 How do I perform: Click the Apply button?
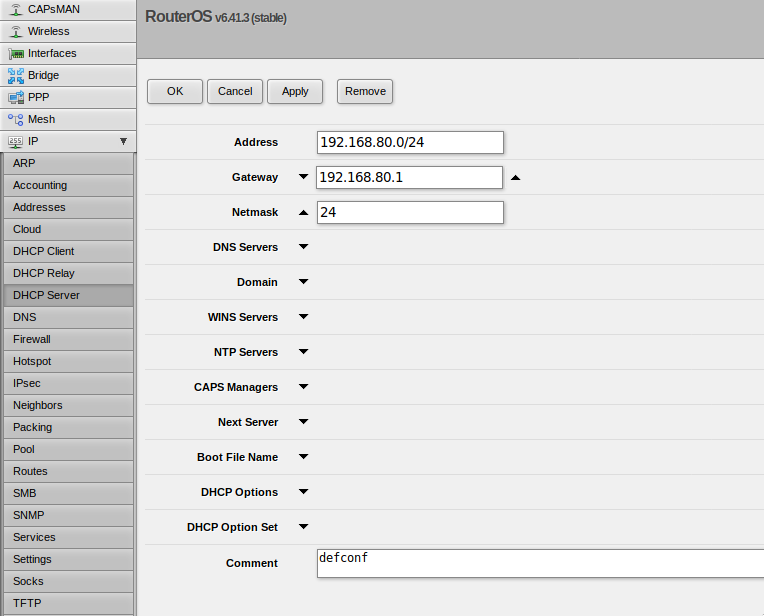(x=295, y=92)
